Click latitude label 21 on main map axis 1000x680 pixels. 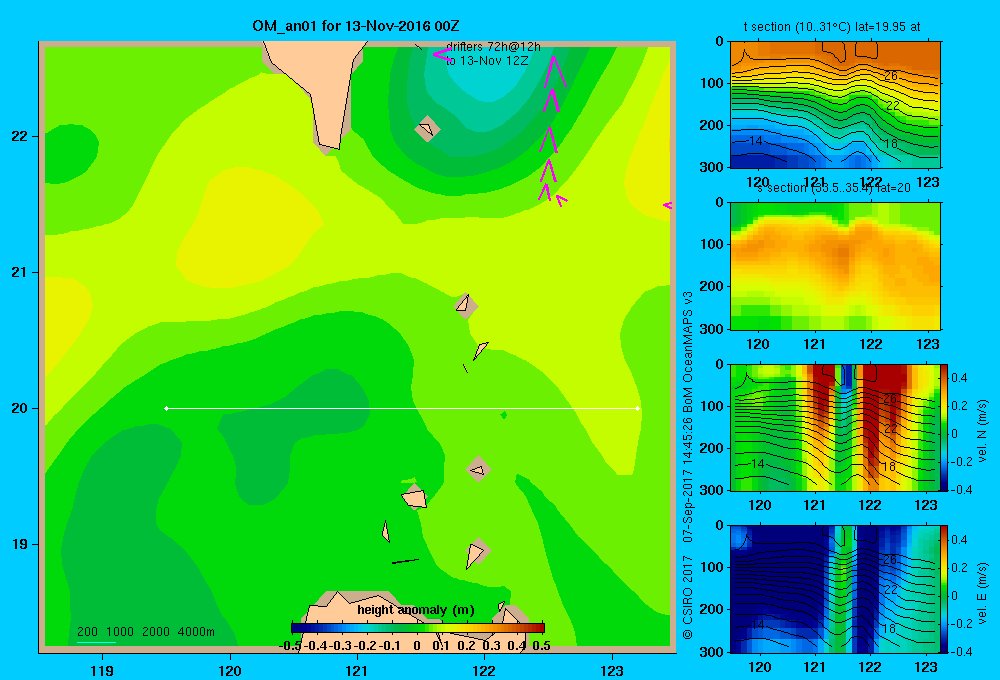(19, 272)
